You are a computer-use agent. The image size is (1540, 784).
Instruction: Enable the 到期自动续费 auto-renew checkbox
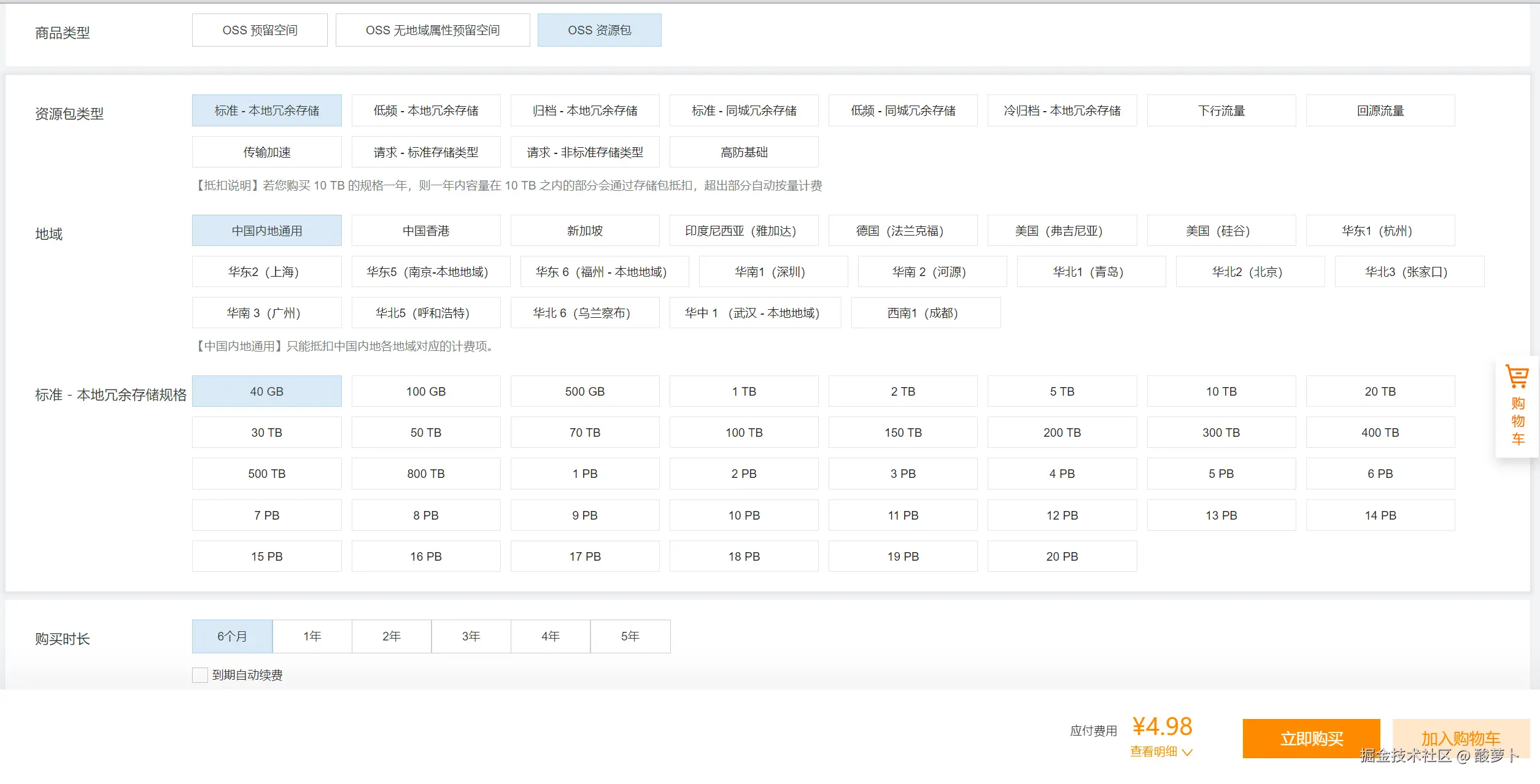pos(199,675)
